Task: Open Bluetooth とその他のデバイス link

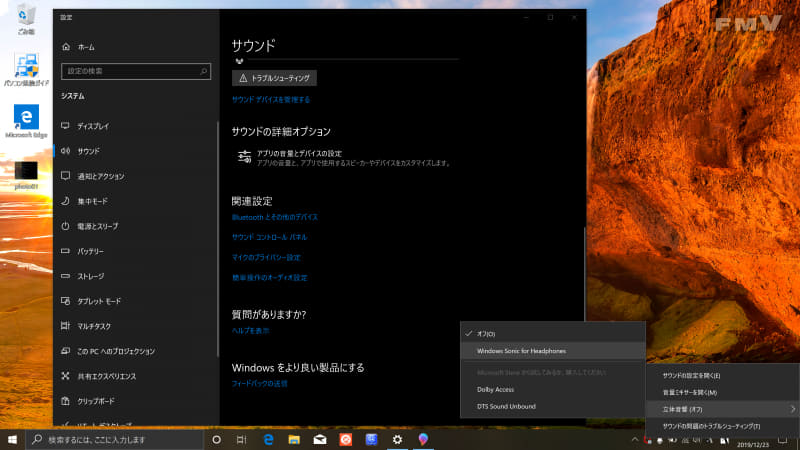Action: coord(275,217)
